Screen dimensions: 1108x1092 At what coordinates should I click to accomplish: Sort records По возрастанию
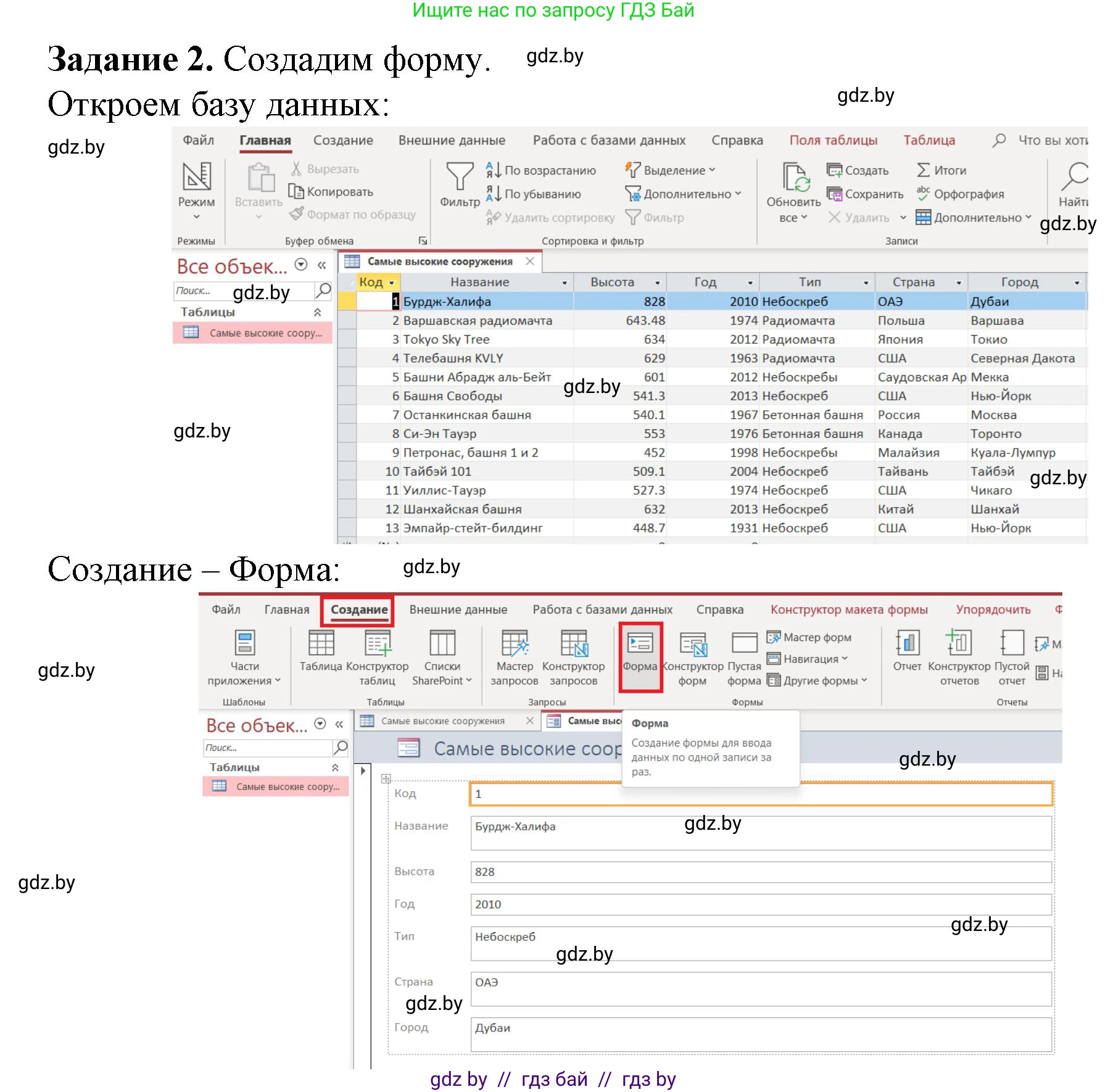[543, 170]
